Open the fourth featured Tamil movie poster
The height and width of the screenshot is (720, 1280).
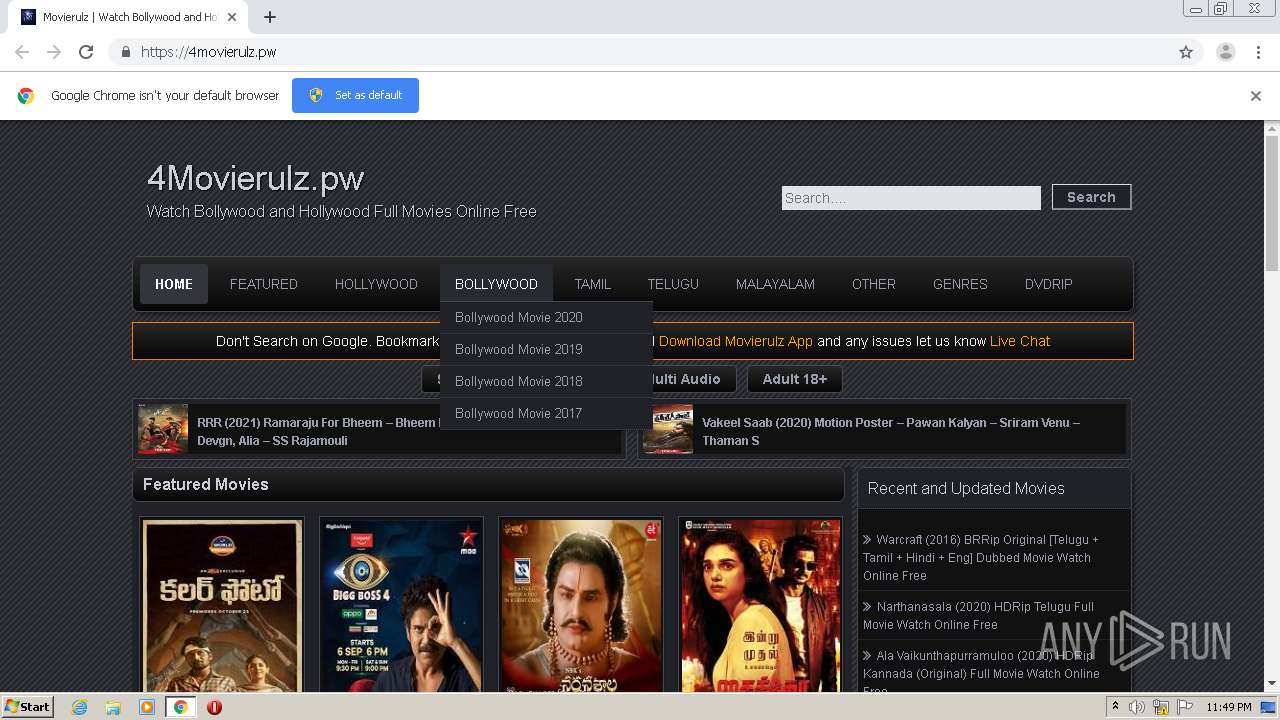coord(760,605)
